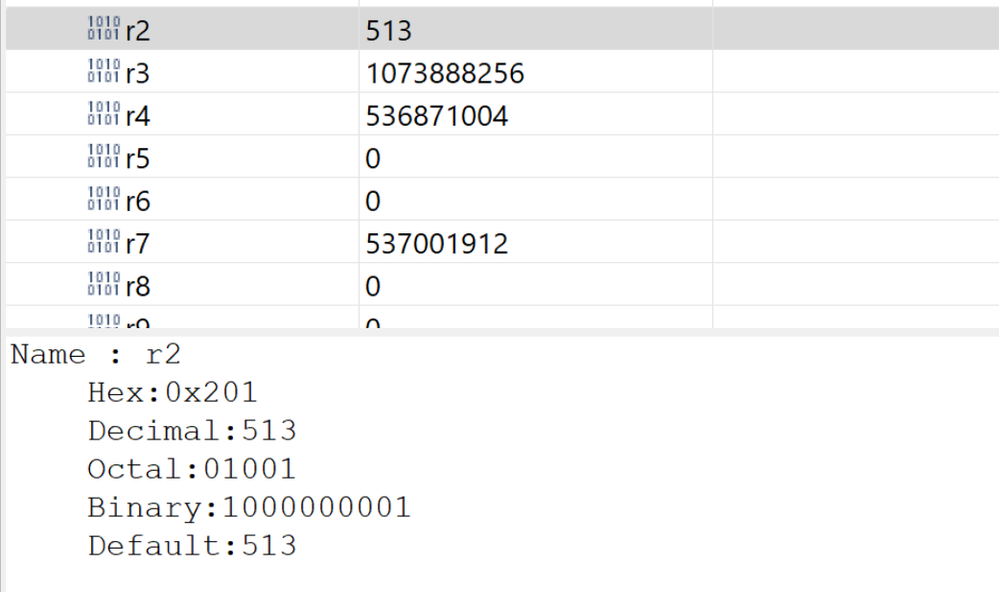Click the binary icon next to r7

coord(103,243)
